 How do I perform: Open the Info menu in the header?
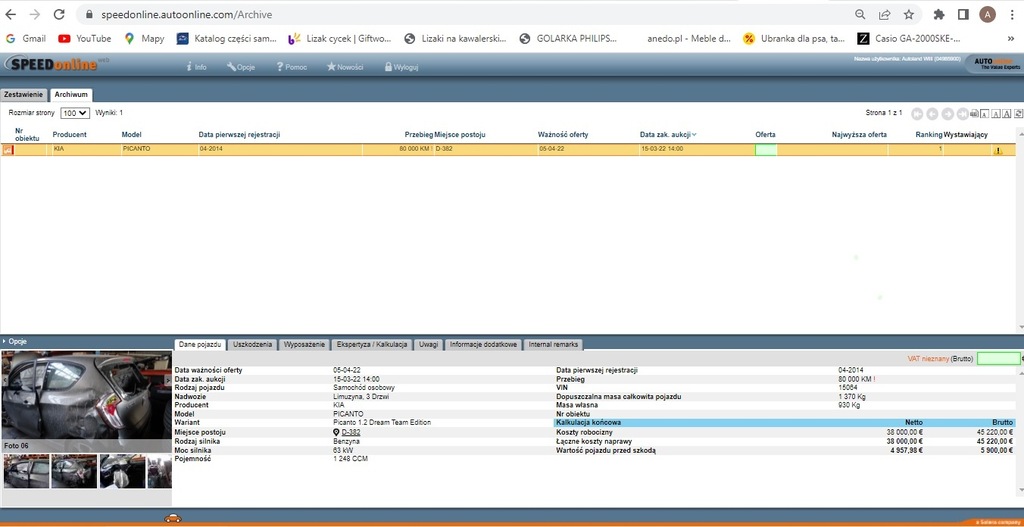[x=196, y=67]
